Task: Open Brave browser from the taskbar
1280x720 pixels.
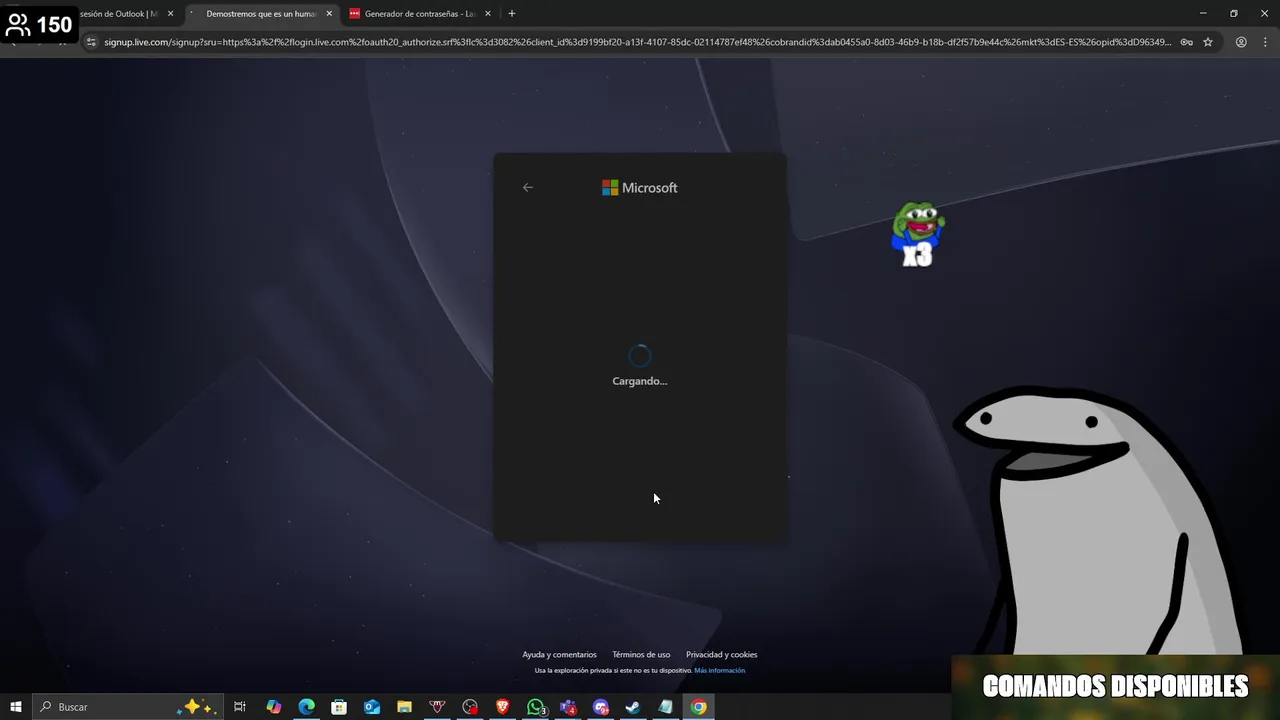Action: (x=503, y=707)
